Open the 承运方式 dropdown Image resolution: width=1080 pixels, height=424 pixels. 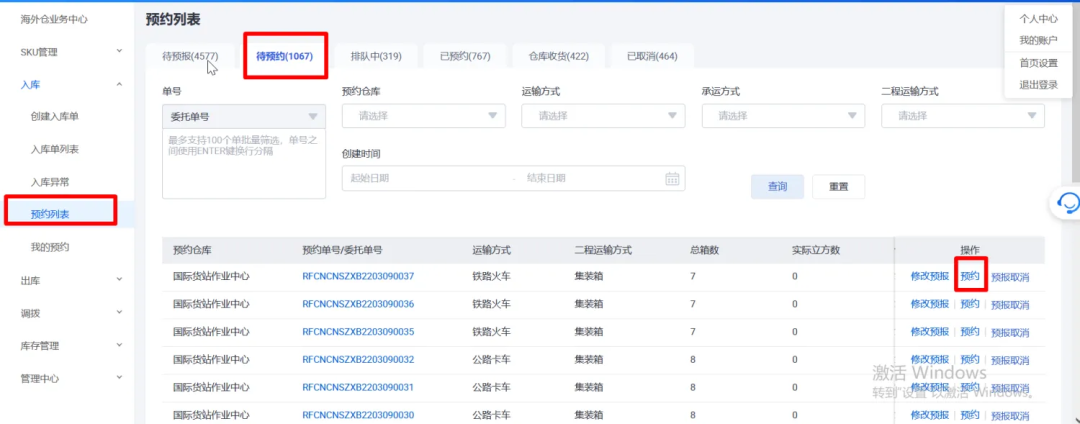click(x=783, y=116)
